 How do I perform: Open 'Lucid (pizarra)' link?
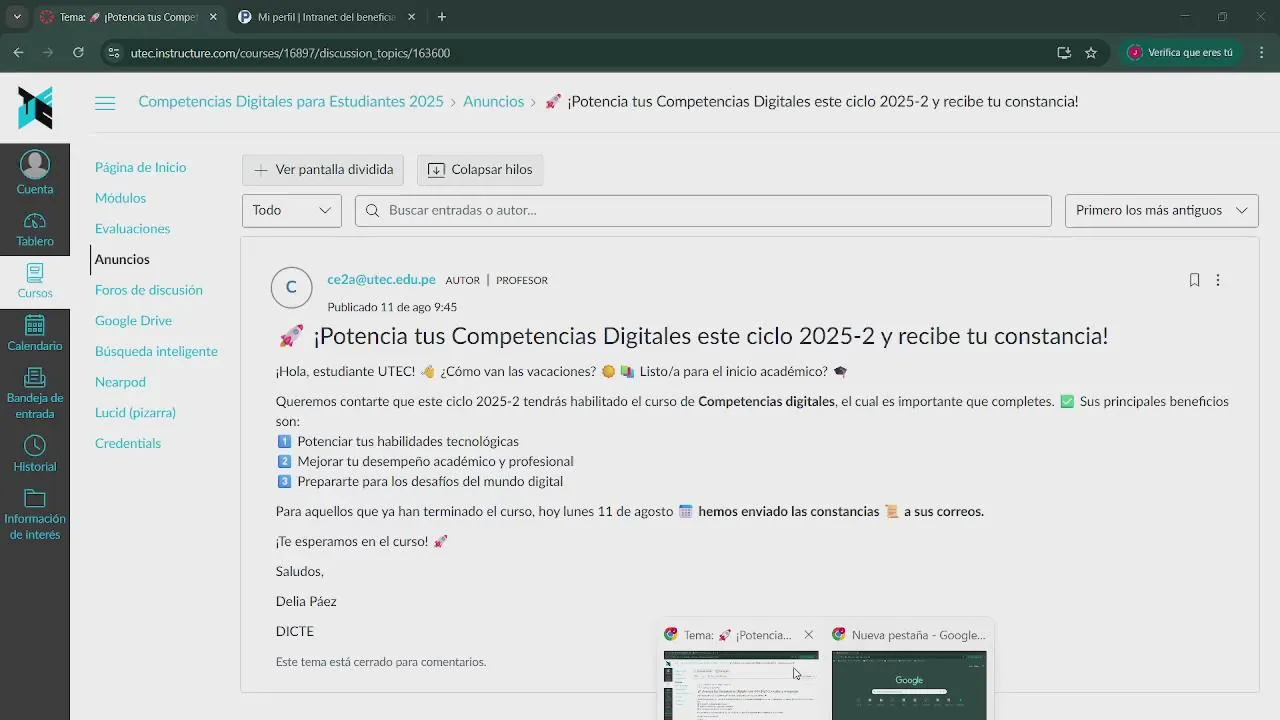pos(135,413)
